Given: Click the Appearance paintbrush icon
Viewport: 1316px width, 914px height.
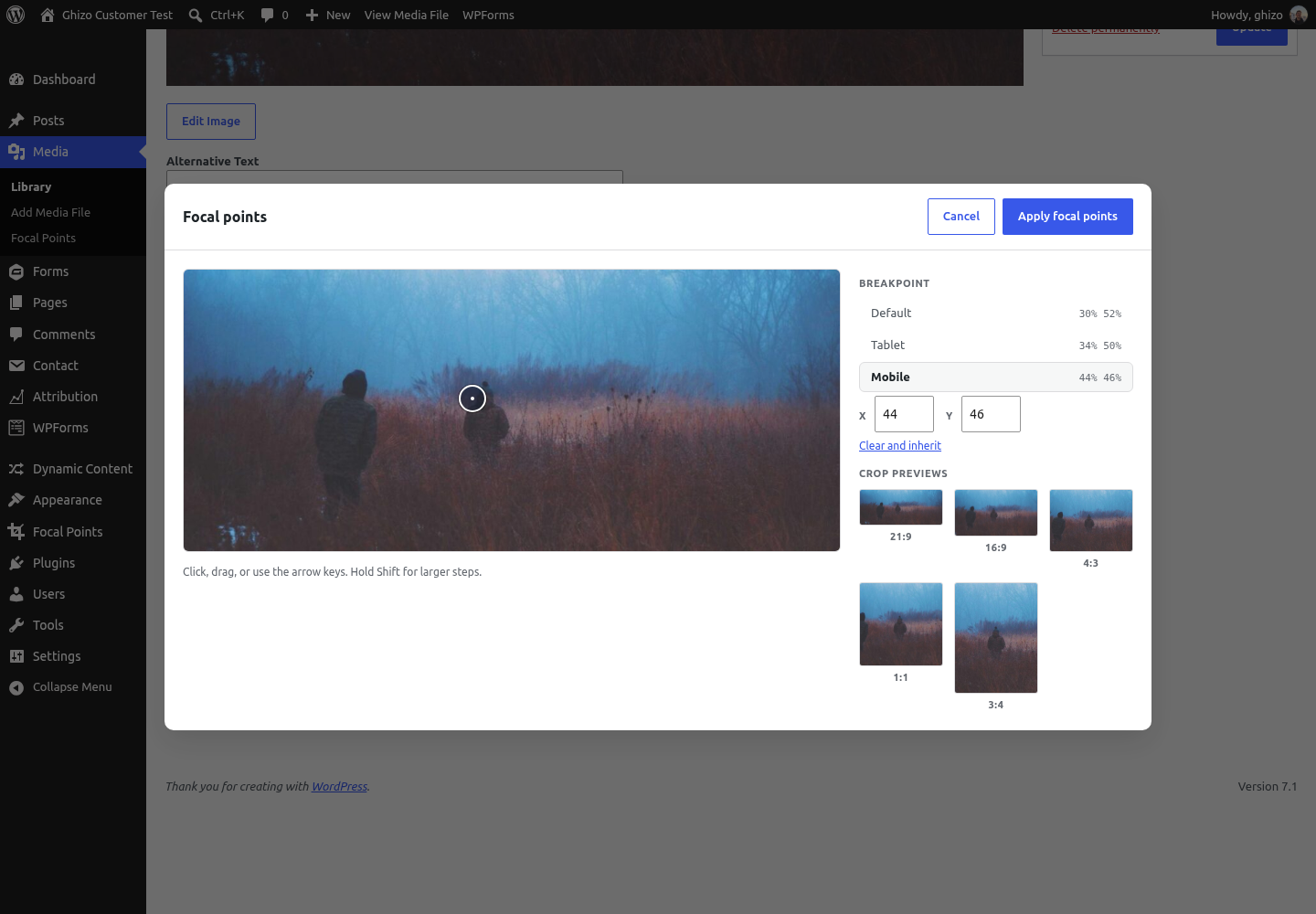Looking at the screenshot, I should [x=16, y=500].
